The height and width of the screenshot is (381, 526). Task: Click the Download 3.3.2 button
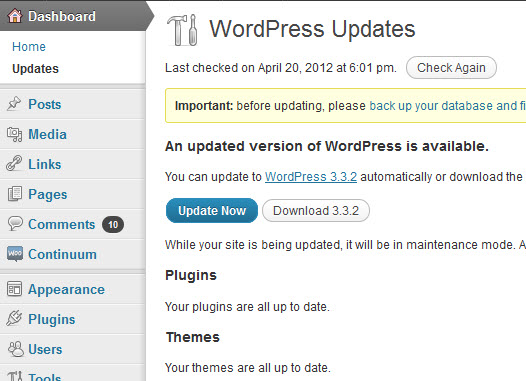(316, 211)
